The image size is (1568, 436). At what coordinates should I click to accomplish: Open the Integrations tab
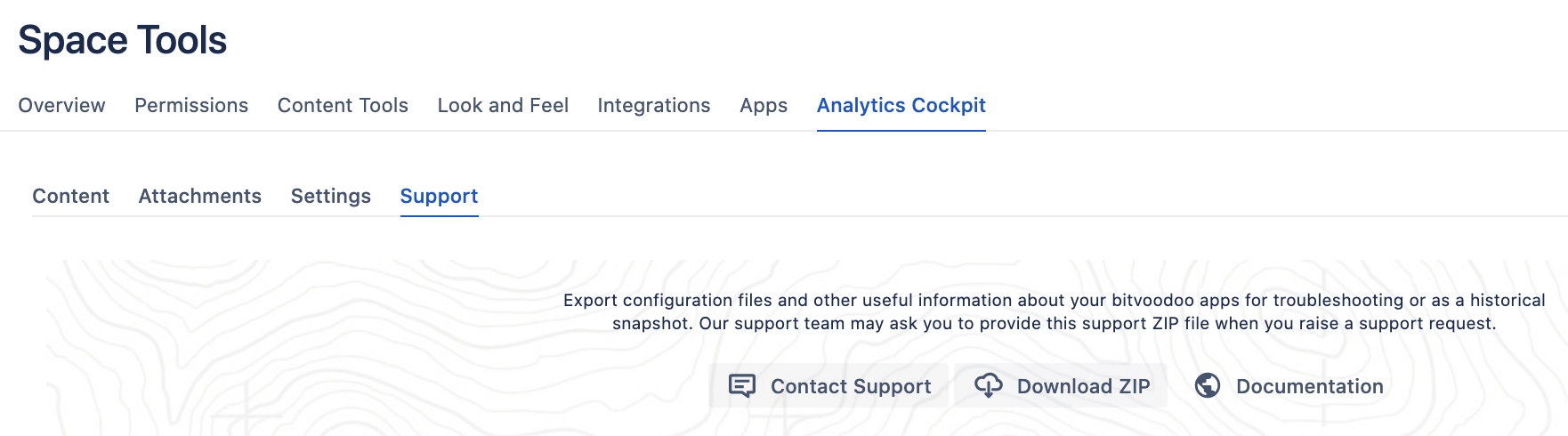(653, 105)
